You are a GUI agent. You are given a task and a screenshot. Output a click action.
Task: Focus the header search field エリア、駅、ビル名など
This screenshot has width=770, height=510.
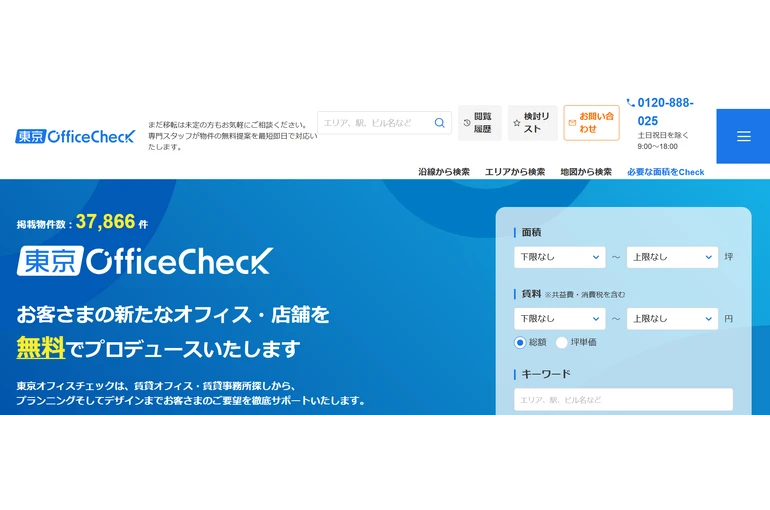point(384,123)
